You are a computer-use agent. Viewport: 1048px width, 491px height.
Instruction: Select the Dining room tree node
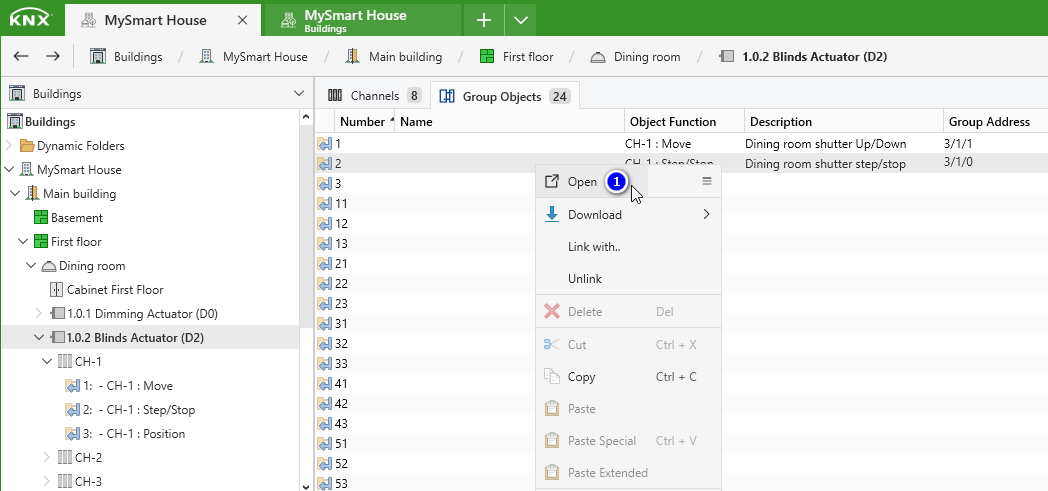(x=84, y=266)
